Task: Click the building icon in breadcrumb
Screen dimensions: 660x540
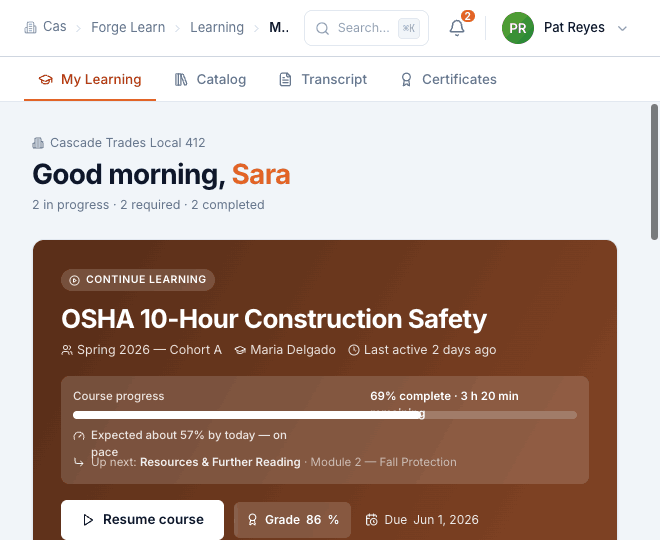Action: (x=30, y=28)
